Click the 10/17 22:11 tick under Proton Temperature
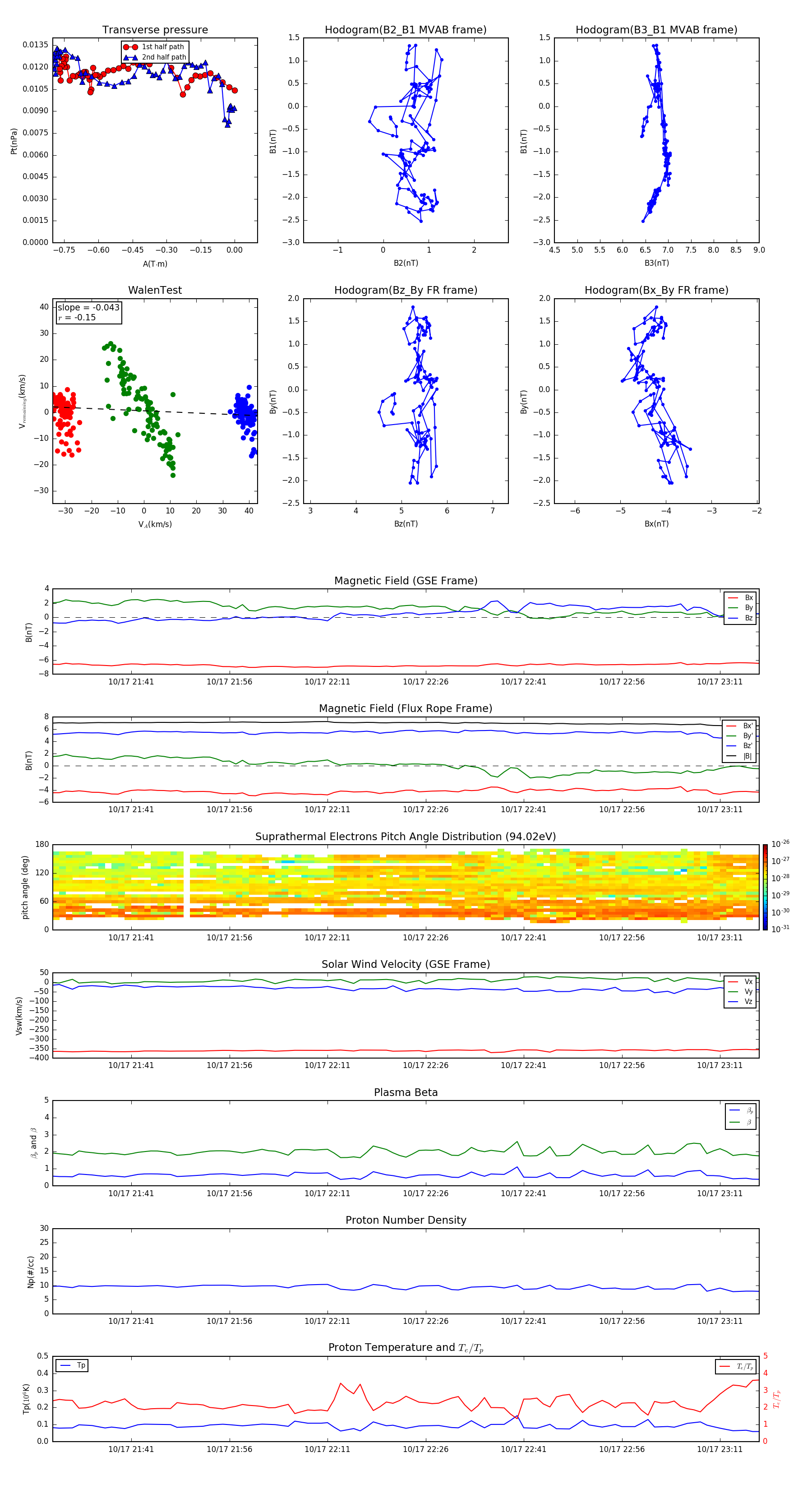This screenshot has width=812, height=1489. coord(327,1449)
